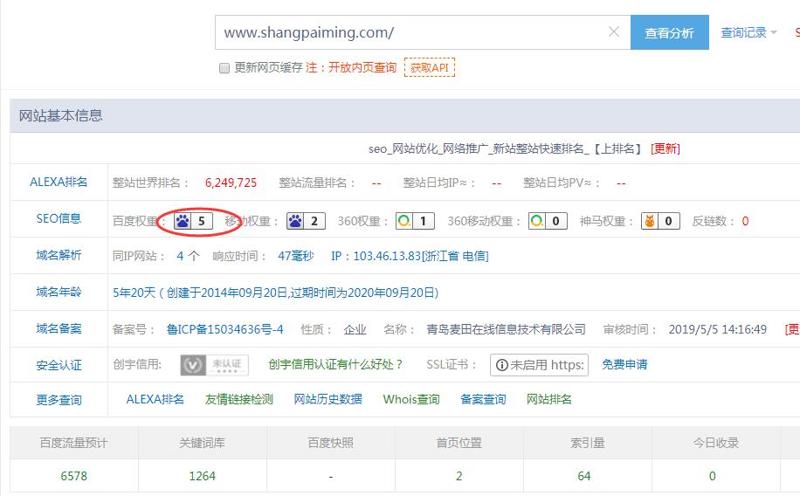This screenshot has width=800, height=496.
Task: Click the Baidu paw icon for 移动权重
Action: 295,221
